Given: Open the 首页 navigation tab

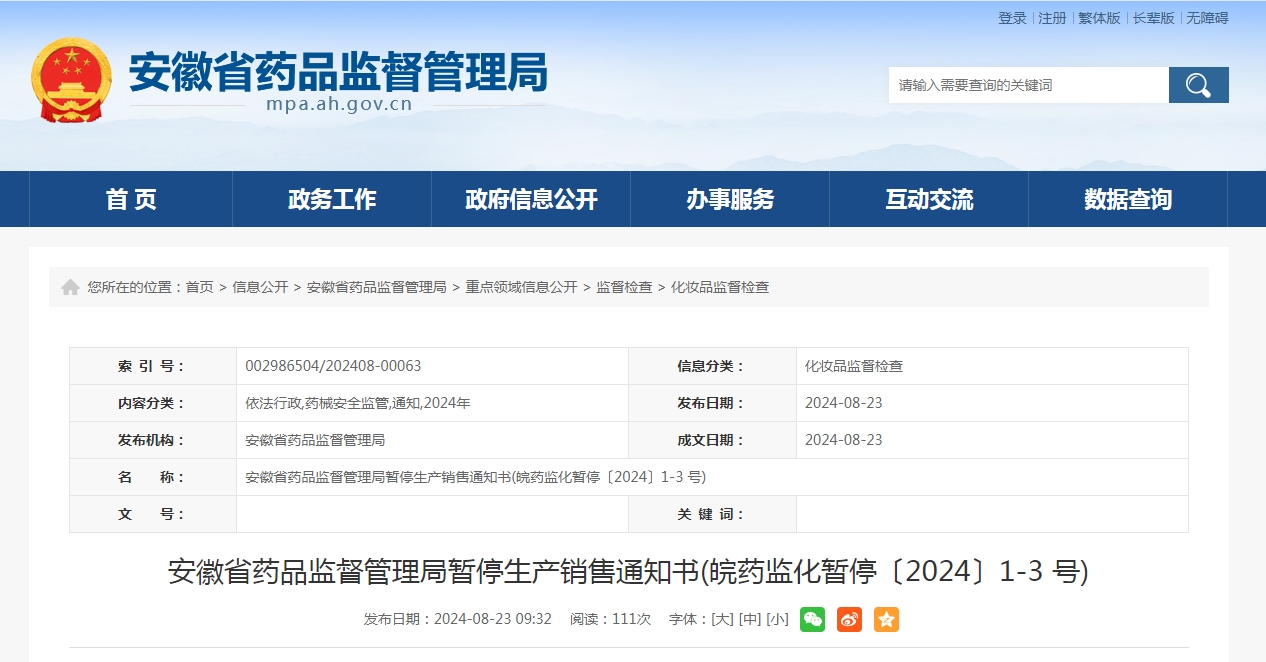Looking at the screenshot, I should [x=131, y=199].
